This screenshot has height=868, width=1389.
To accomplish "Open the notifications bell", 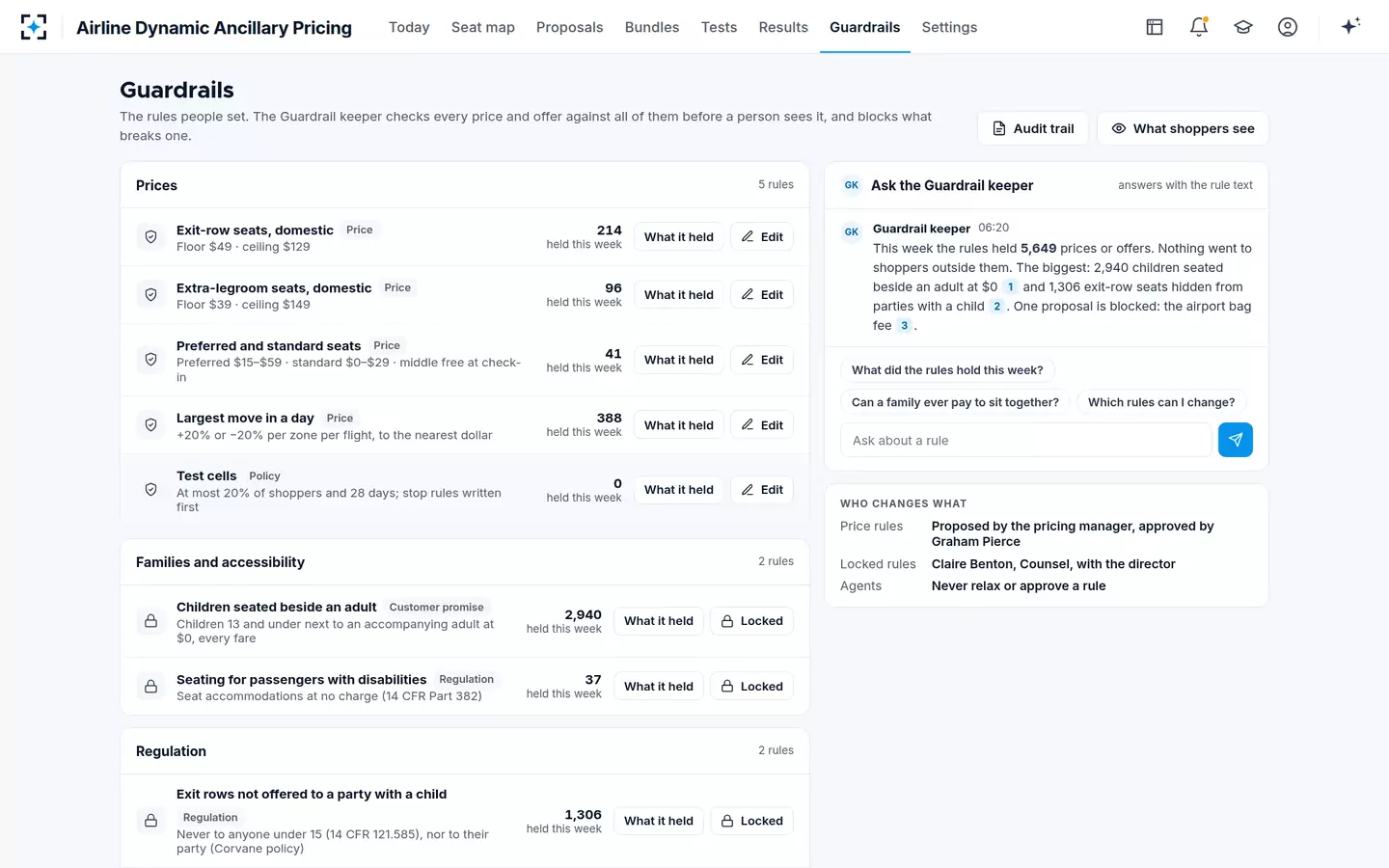I will point(1199,27).
